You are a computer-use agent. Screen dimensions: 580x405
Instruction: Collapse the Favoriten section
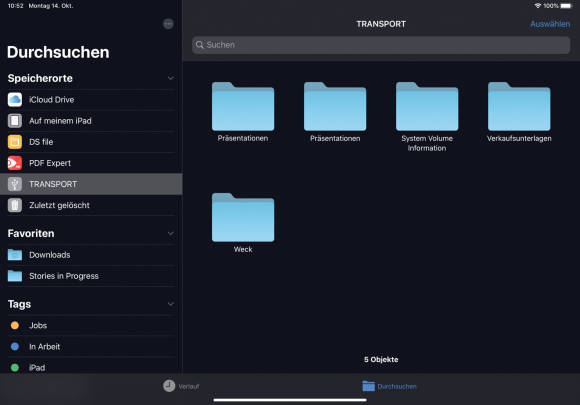click(x=171, y=233)
